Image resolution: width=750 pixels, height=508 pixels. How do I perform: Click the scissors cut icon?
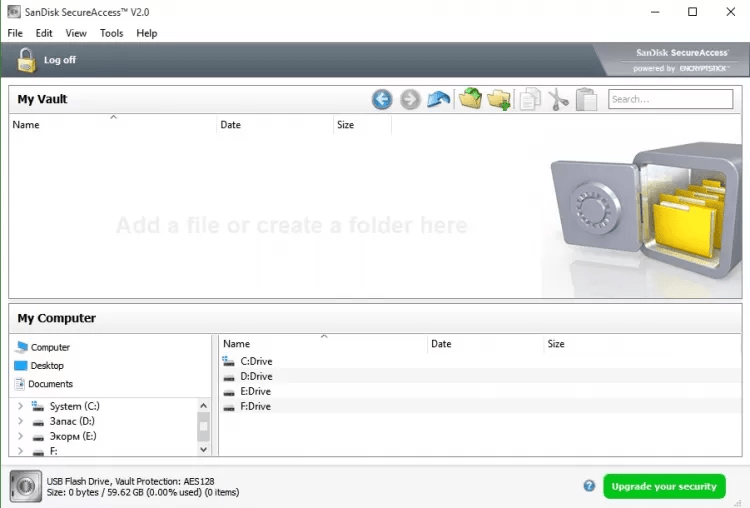click(558, 99)
